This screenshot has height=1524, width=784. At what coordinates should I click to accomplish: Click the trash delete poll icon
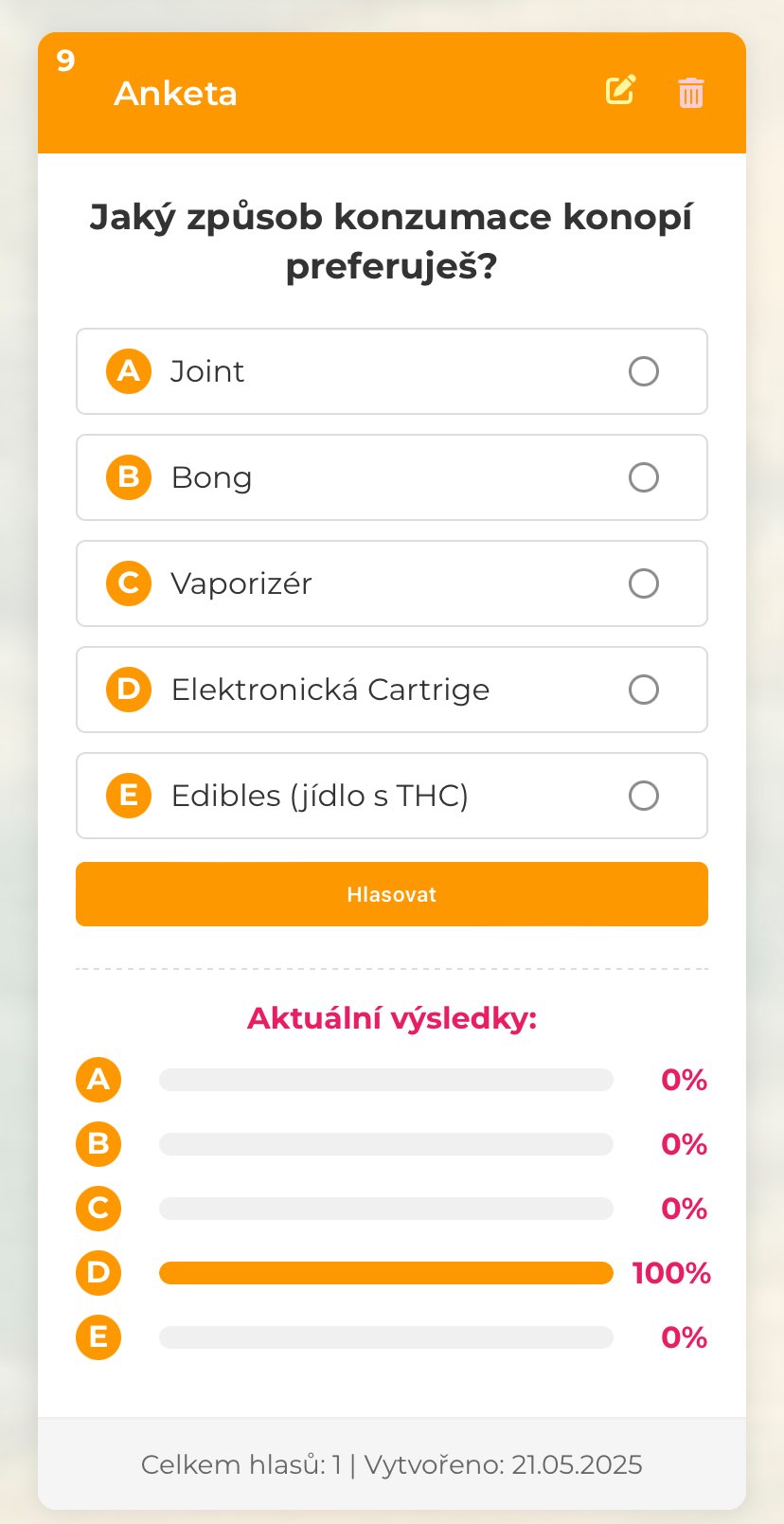click(x=691, y=93)
